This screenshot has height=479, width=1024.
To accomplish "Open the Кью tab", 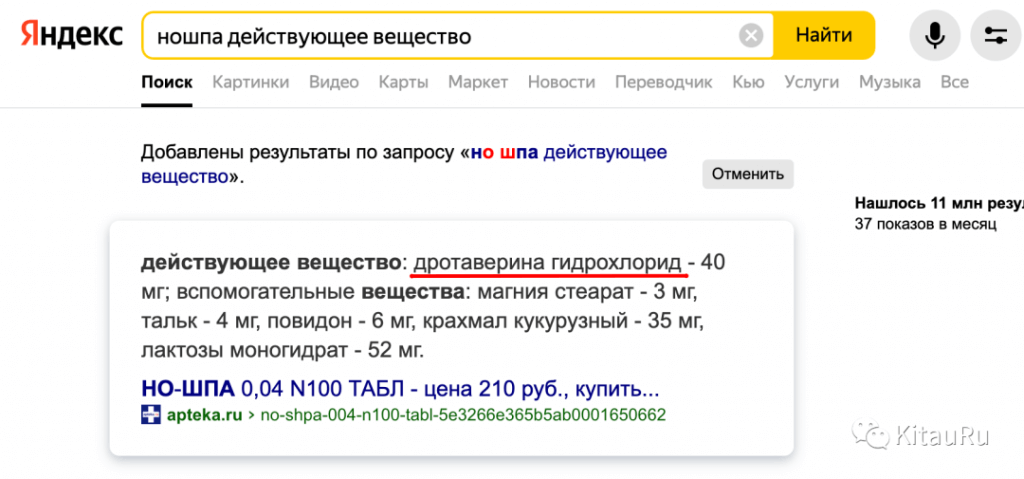I will 748,82.
